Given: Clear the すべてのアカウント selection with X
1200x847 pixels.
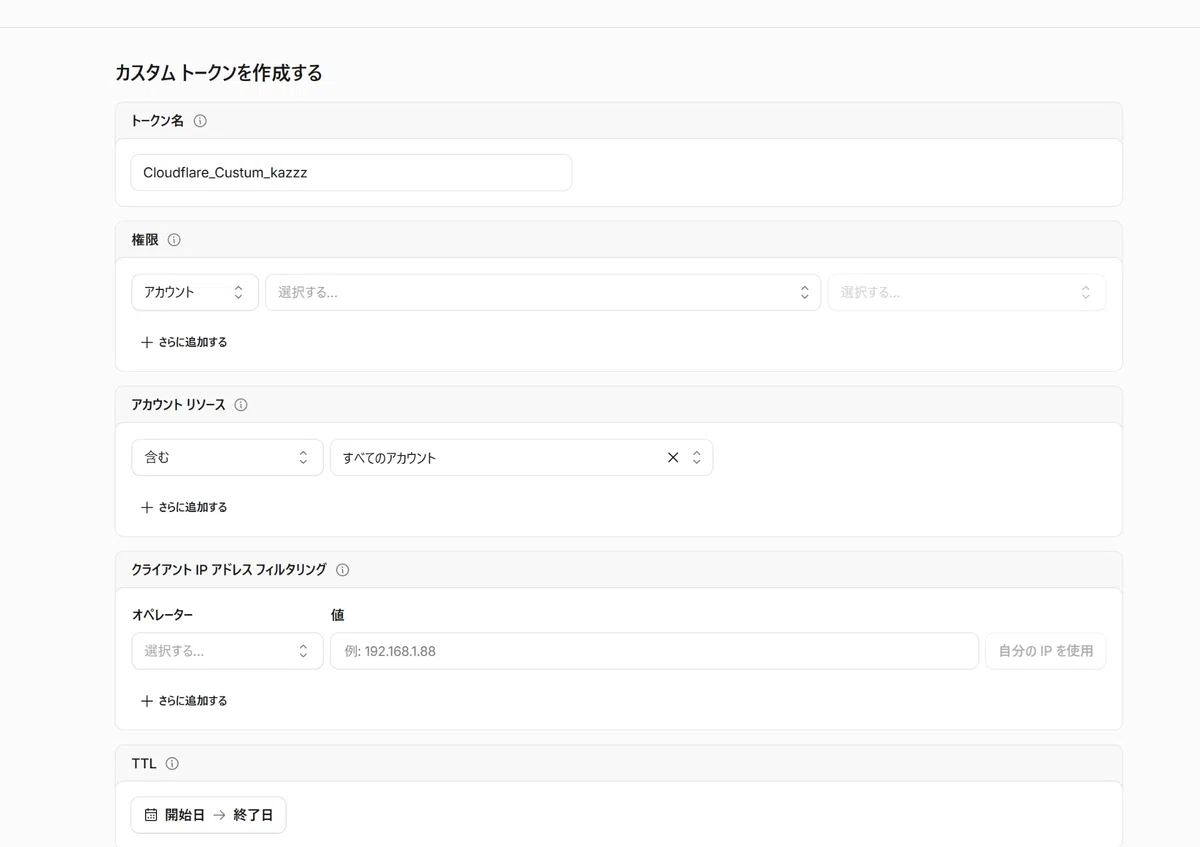Looking at the screenshot, I should click(x=673, y=457).
